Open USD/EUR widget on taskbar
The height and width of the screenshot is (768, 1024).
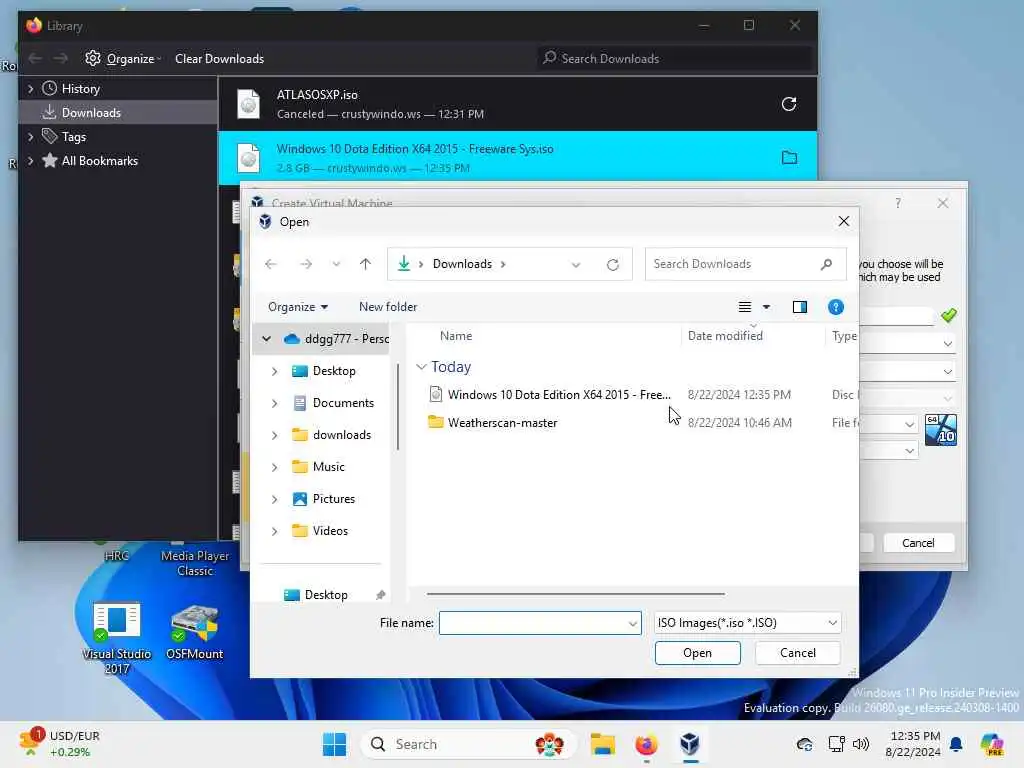coord(60,743)
